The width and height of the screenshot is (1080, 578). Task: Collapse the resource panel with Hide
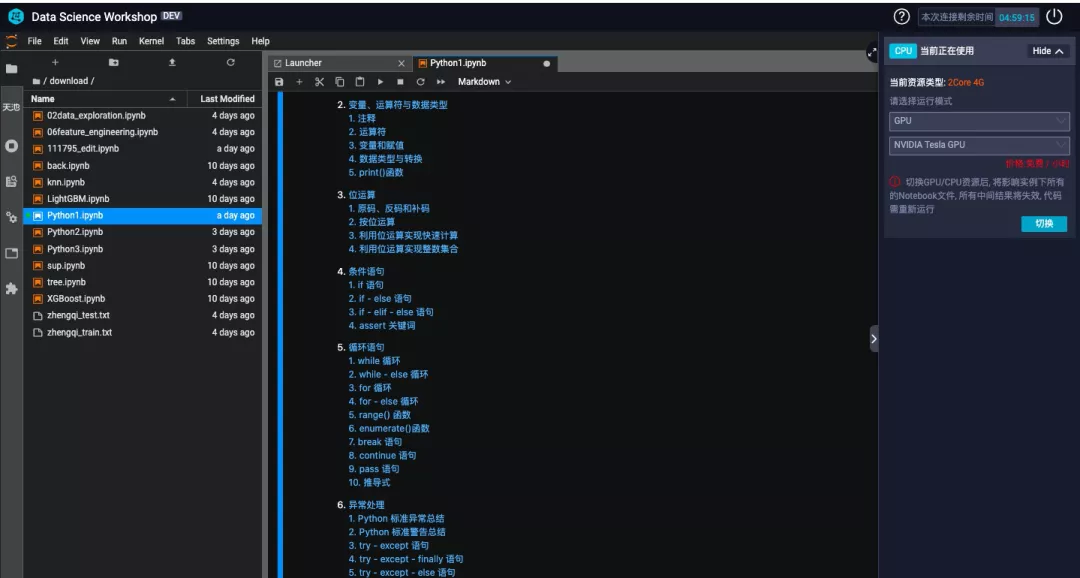[x=1048, y=51]
